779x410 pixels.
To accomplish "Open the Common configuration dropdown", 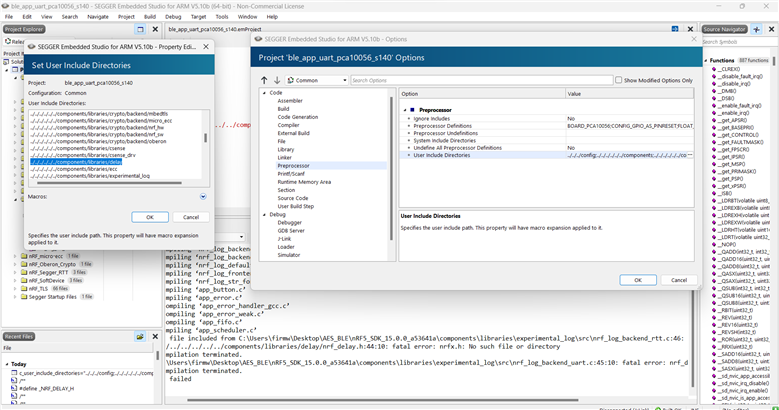I will click(317, 80).
